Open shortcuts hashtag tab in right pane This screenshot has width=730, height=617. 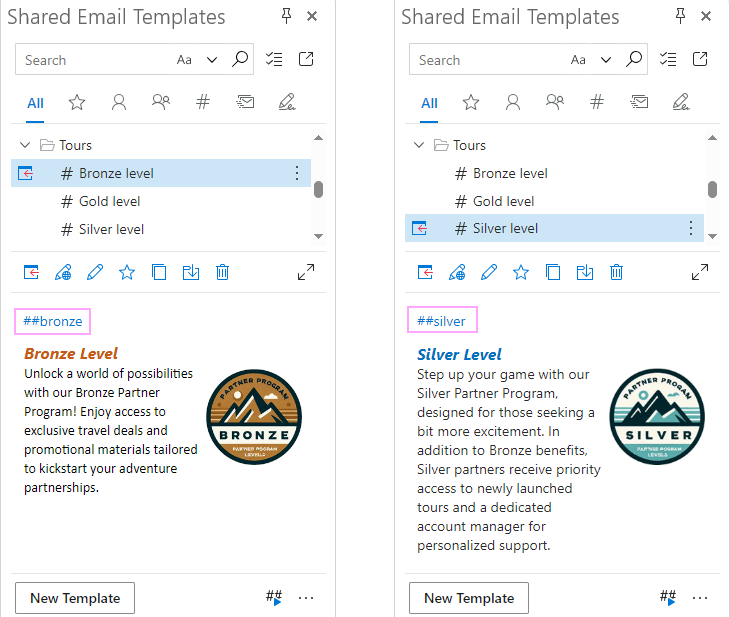596,102
